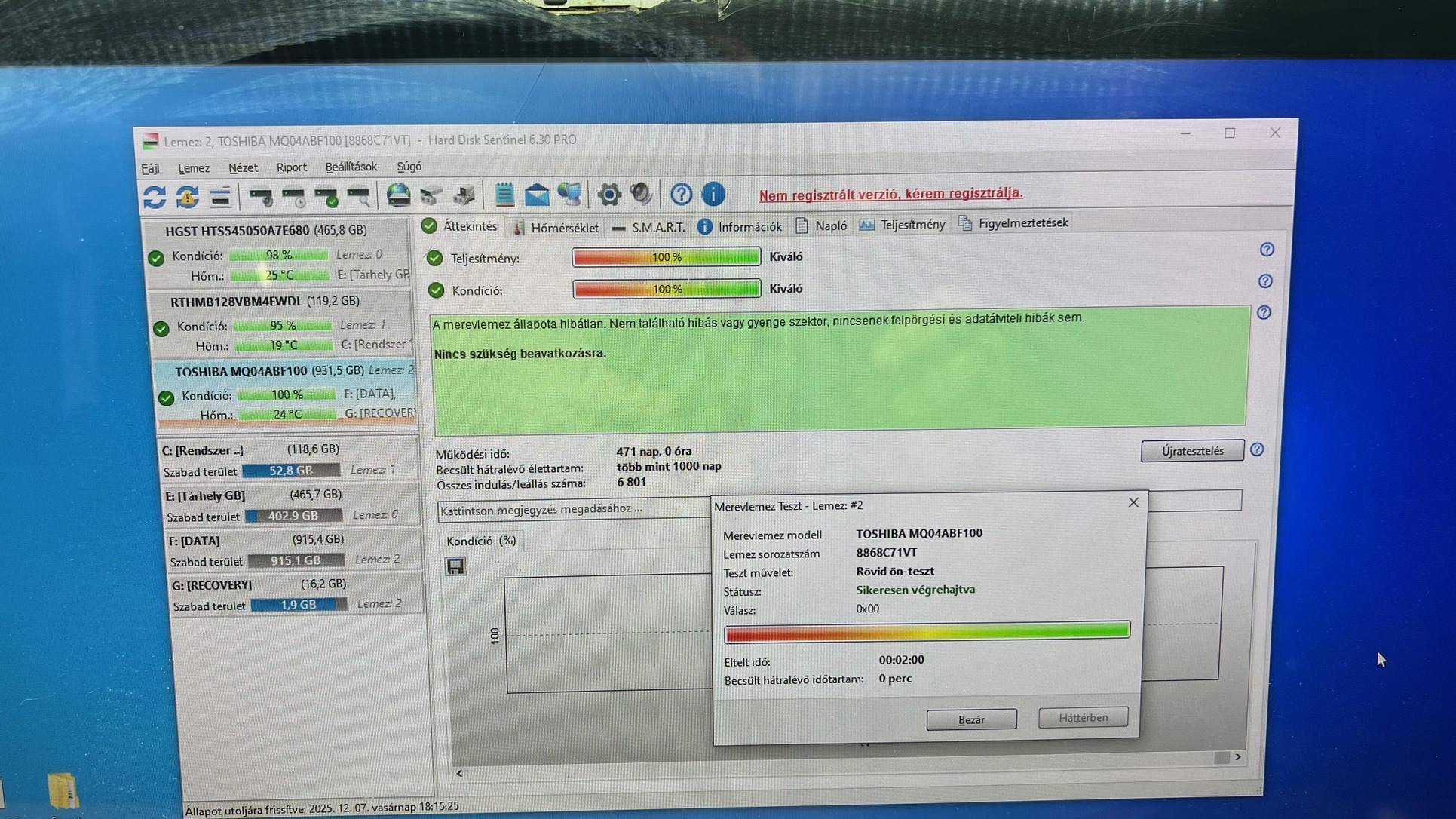Click the Újratesztelés button
Image resolution: width=1456 pixels, height=819 pixels.
[x=1191, y=451]
